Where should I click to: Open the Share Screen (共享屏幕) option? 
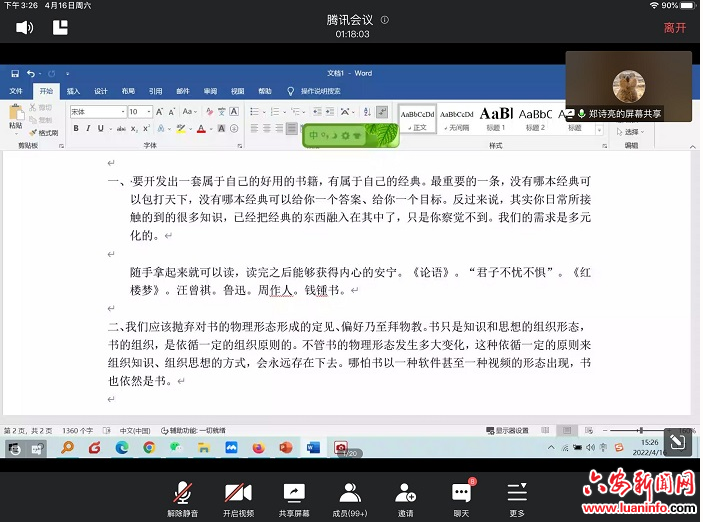[293, 497]
